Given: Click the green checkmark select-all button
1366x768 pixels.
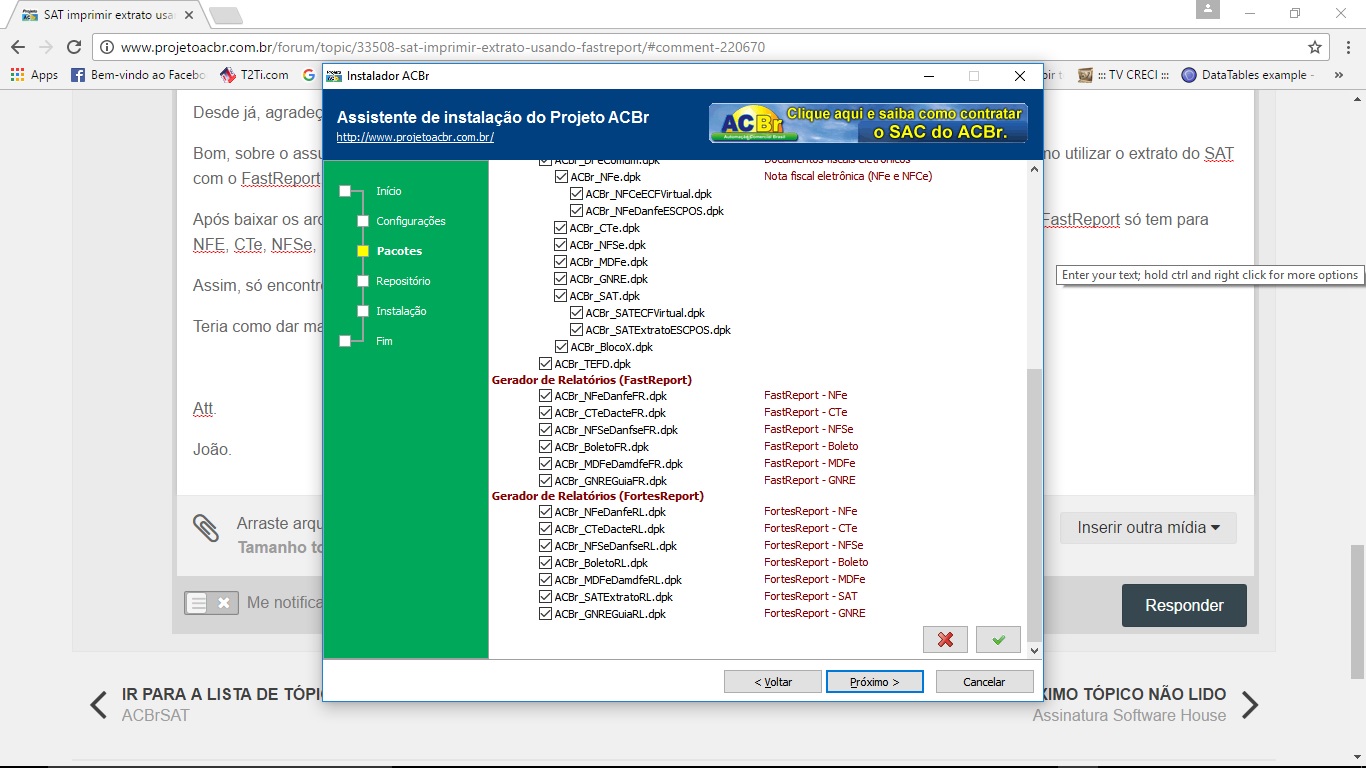Looking at the screenshot, I should click(998, 639).
